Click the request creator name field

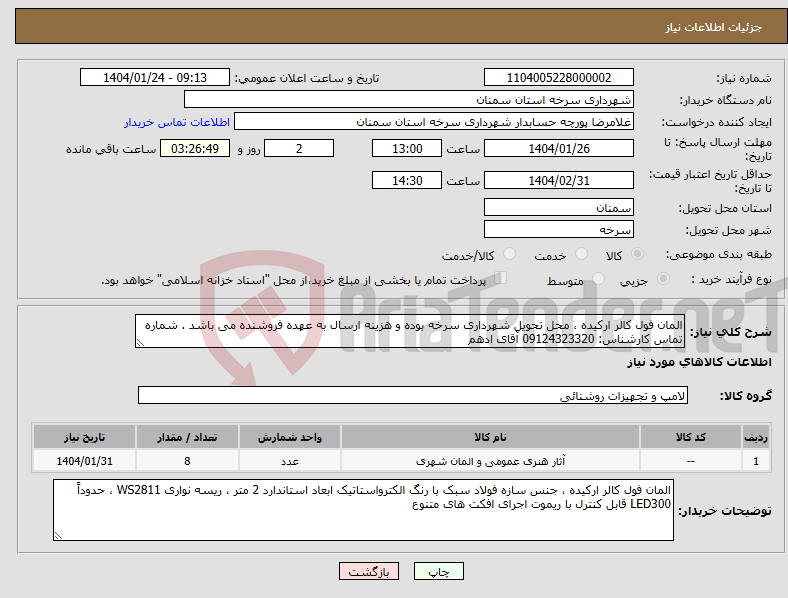point(434,122)
